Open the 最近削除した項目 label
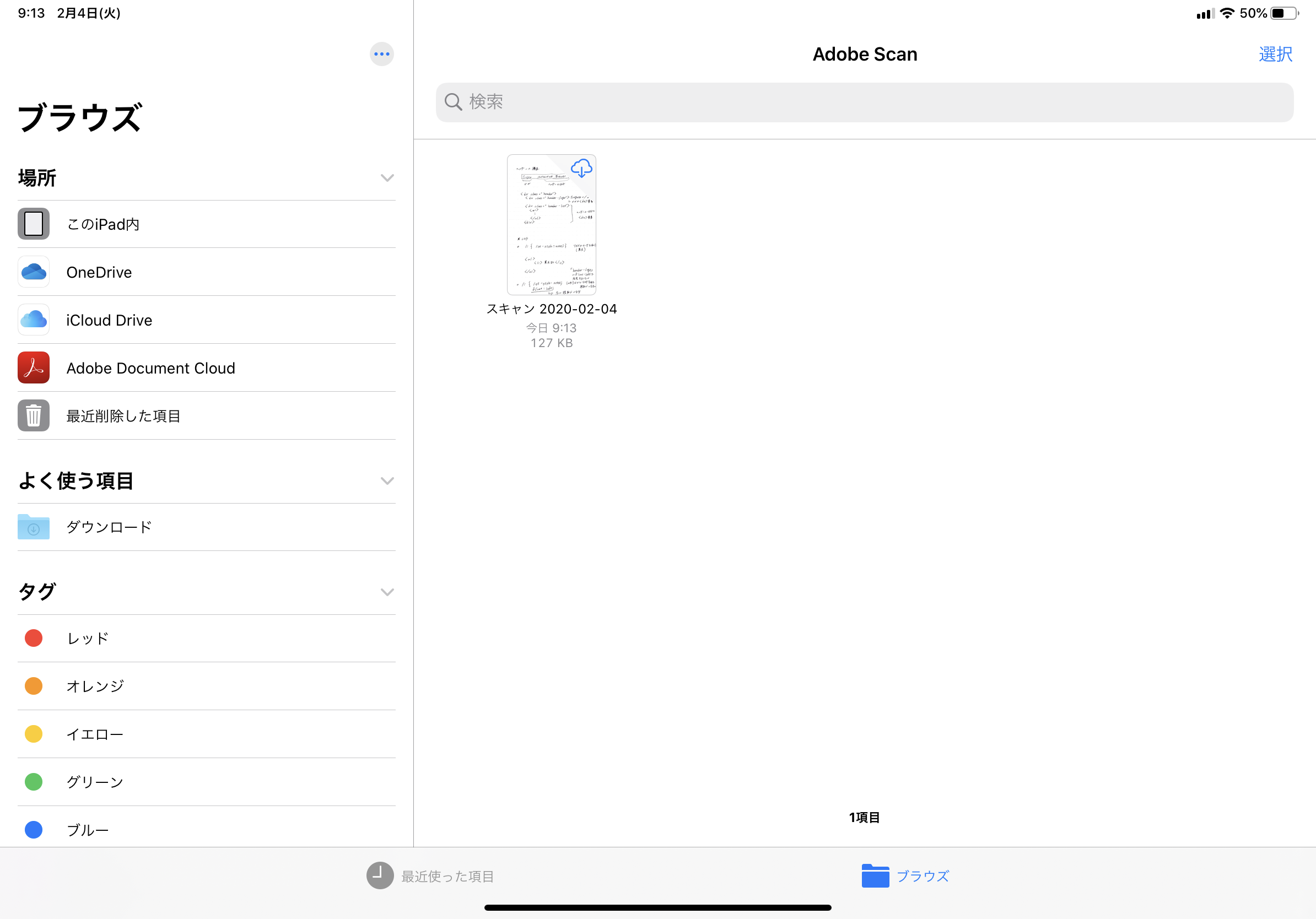 (x=124, y=416)
